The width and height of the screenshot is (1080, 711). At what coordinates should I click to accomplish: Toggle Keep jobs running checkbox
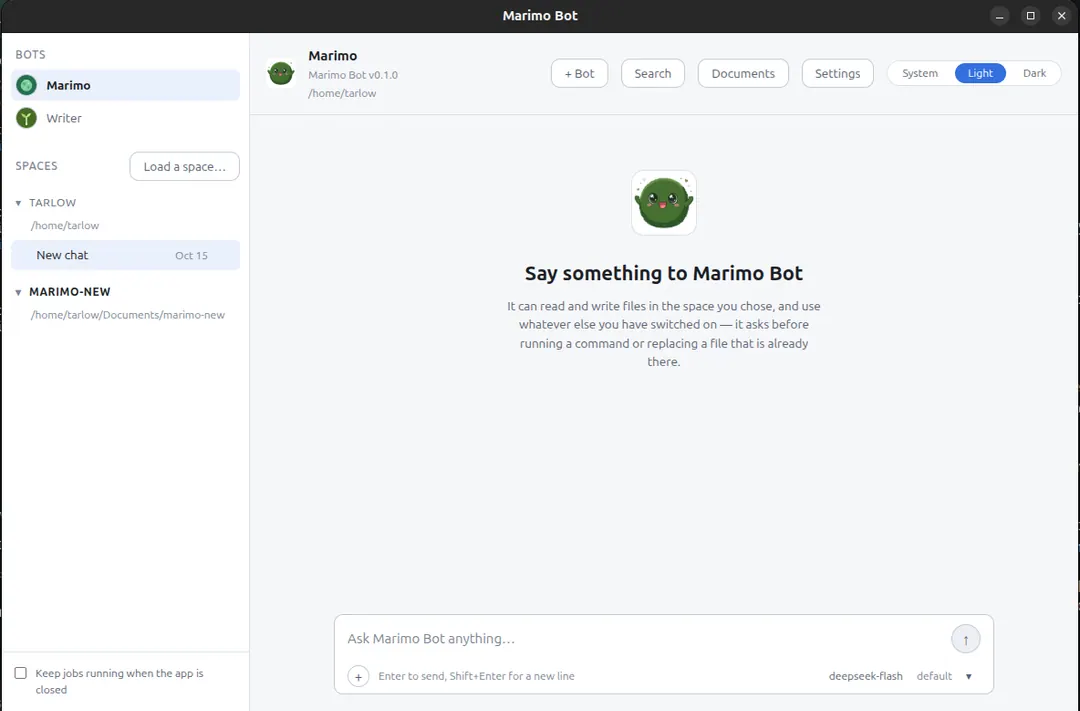coord(21,673)
